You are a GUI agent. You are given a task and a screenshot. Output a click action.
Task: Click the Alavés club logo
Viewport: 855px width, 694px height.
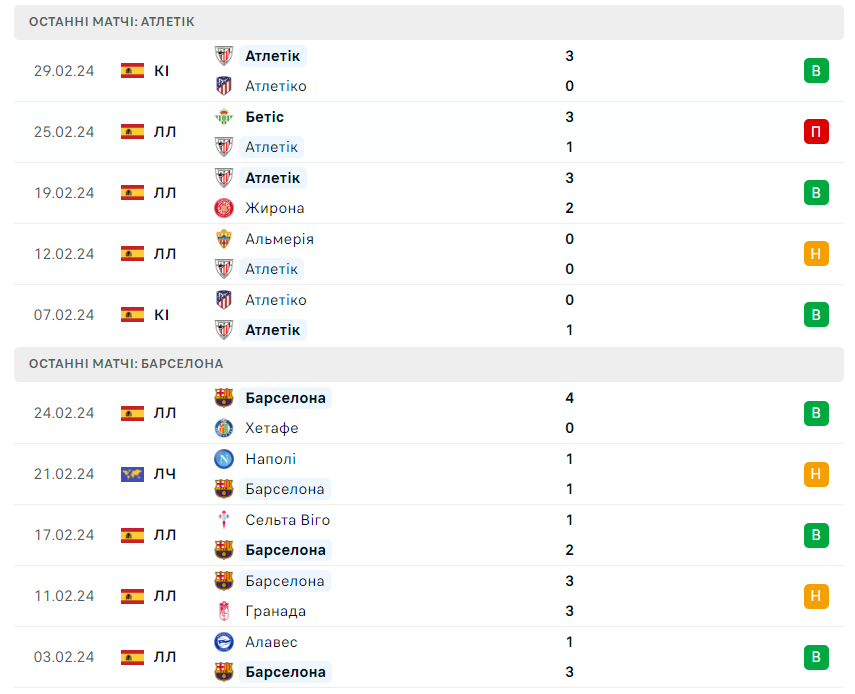(x=224, y=642)
